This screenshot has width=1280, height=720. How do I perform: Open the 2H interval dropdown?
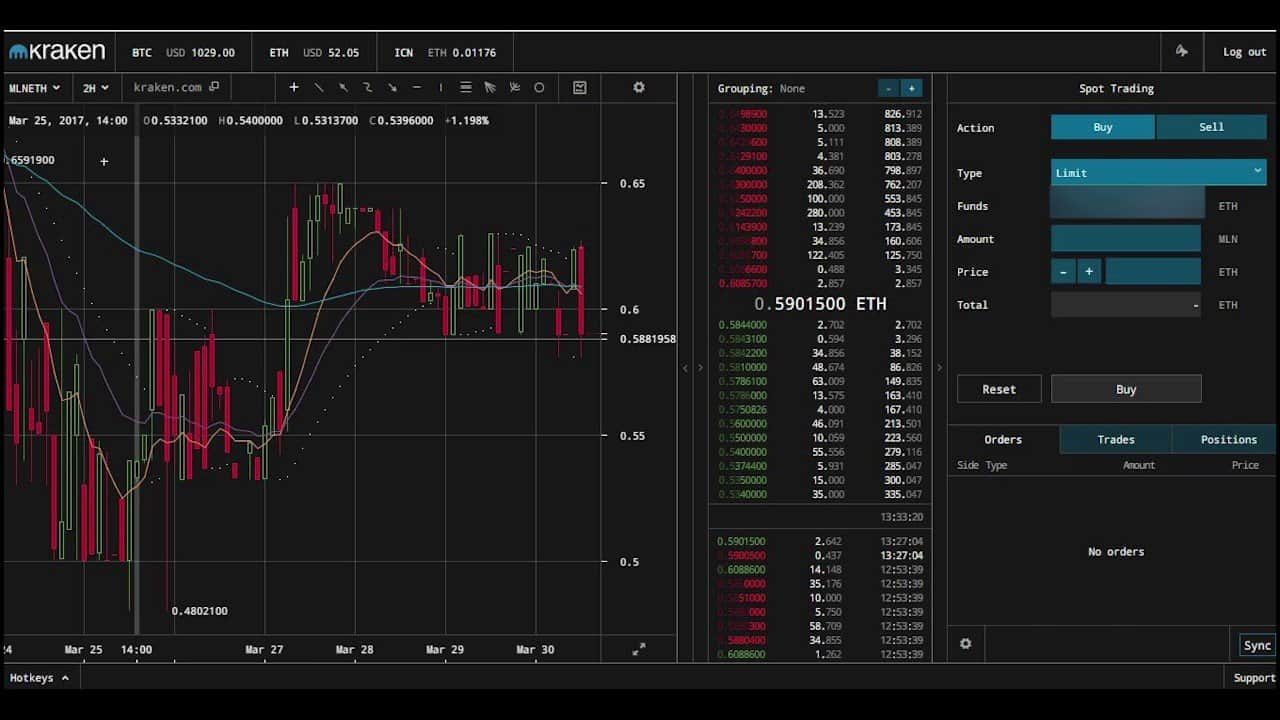[96, 88]
